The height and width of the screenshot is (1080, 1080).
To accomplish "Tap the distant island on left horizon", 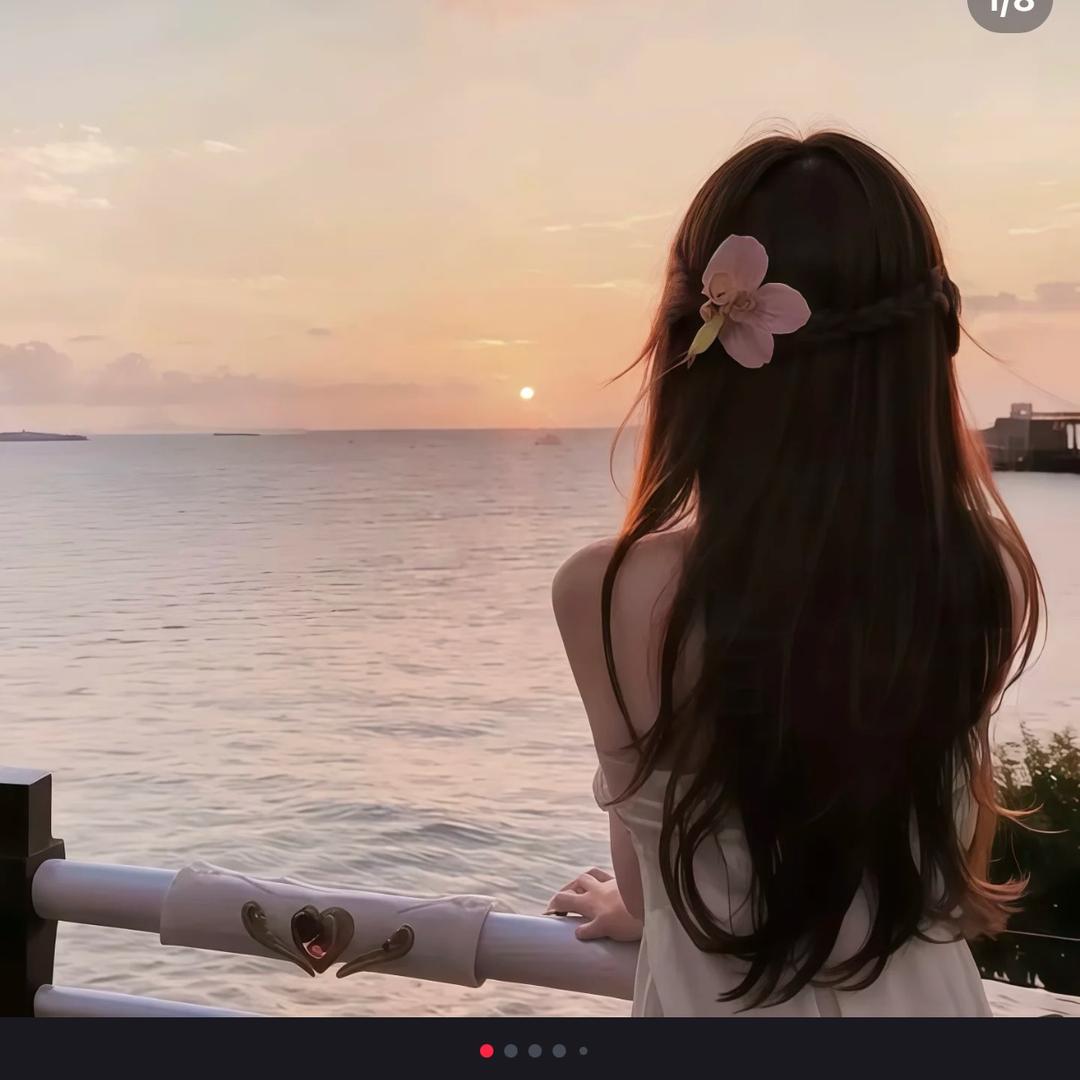I will (42, 436).
